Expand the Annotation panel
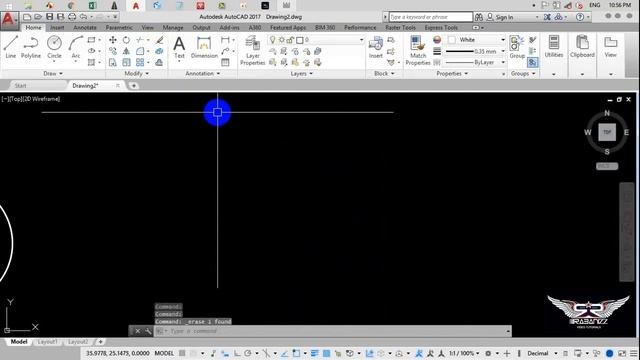Viewport: 640px width, 360px height. [203, 73]
